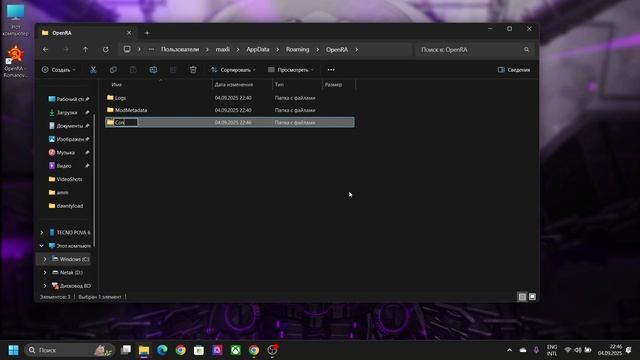Open the Создать dropdown
Screen dimensions: 640x360
click(59, 70)
